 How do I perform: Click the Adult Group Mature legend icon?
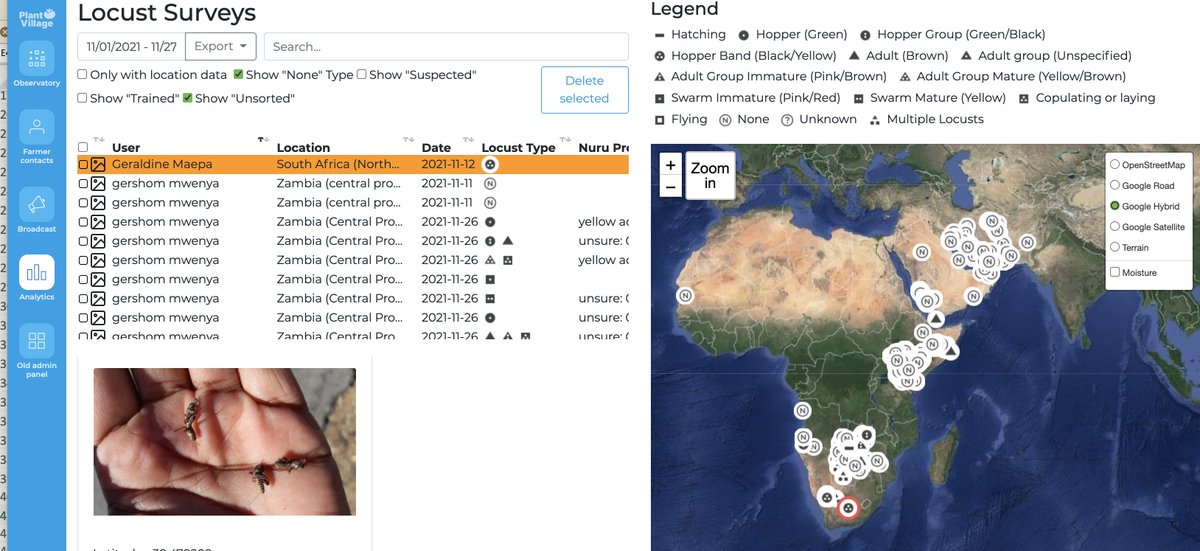click(905, 77)
